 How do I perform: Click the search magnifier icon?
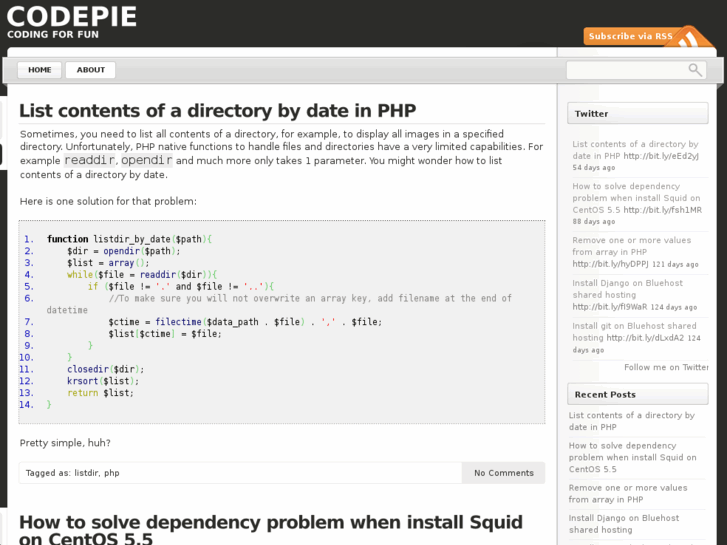click(x=695, y=70)
